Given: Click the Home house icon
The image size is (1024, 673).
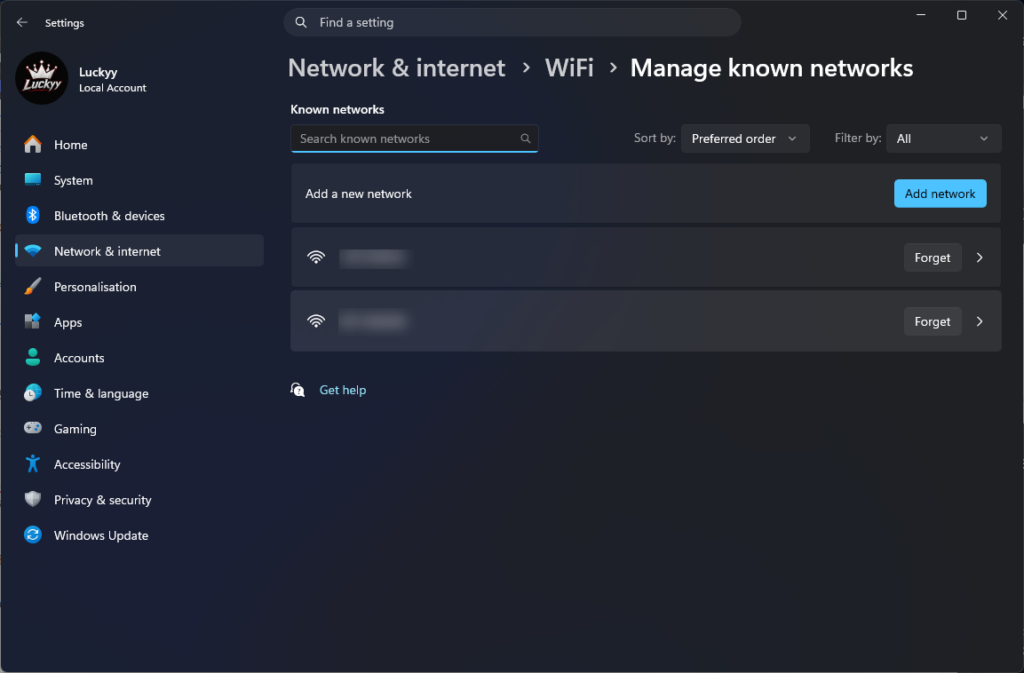Looking at the screenshot, I should 33,144.
